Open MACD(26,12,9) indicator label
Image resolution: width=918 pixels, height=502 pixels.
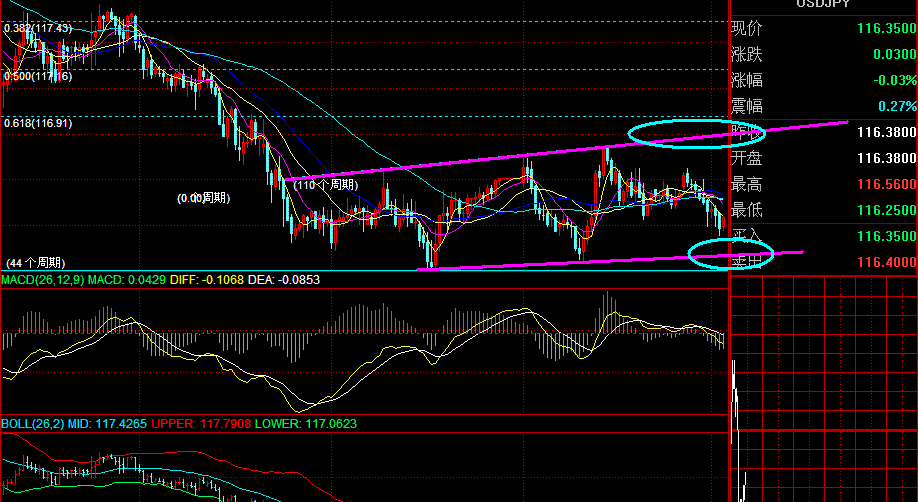[x=43, y=280]
